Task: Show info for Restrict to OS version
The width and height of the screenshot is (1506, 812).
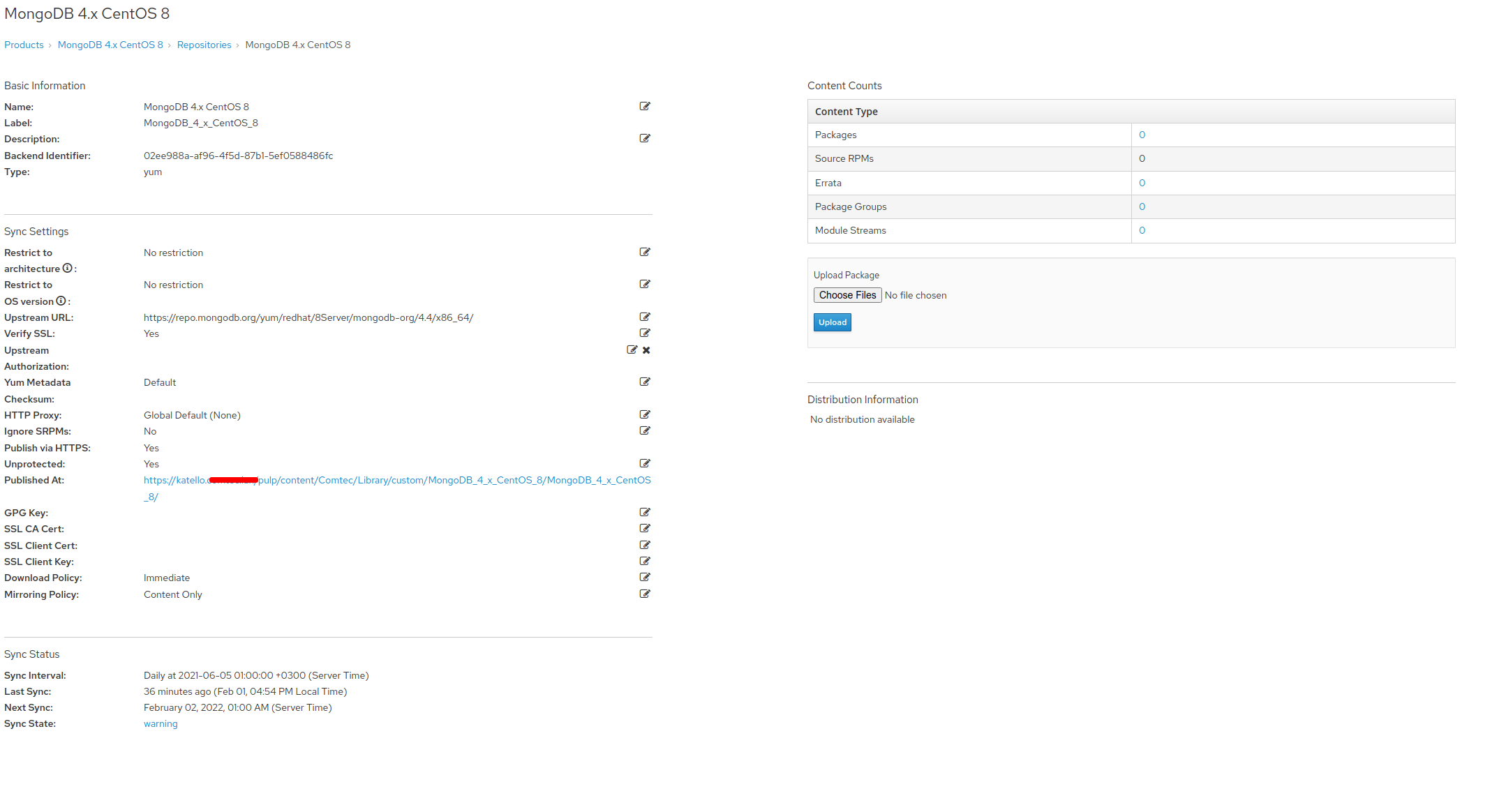Action: click(x=61, y=301)
